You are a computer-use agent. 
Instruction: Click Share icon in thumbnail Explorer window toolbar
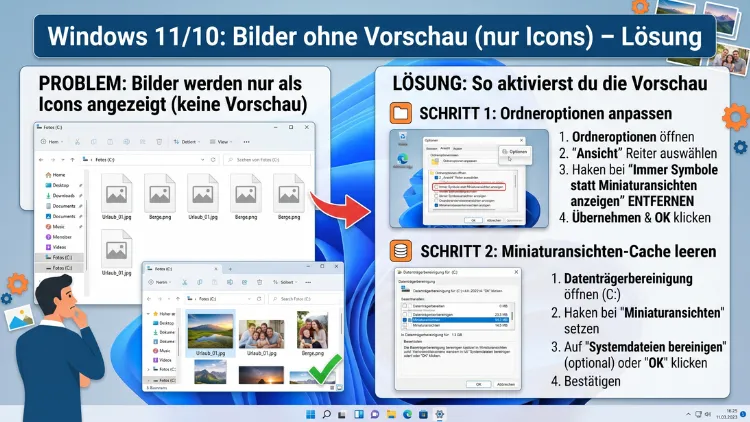click(244, 282)
